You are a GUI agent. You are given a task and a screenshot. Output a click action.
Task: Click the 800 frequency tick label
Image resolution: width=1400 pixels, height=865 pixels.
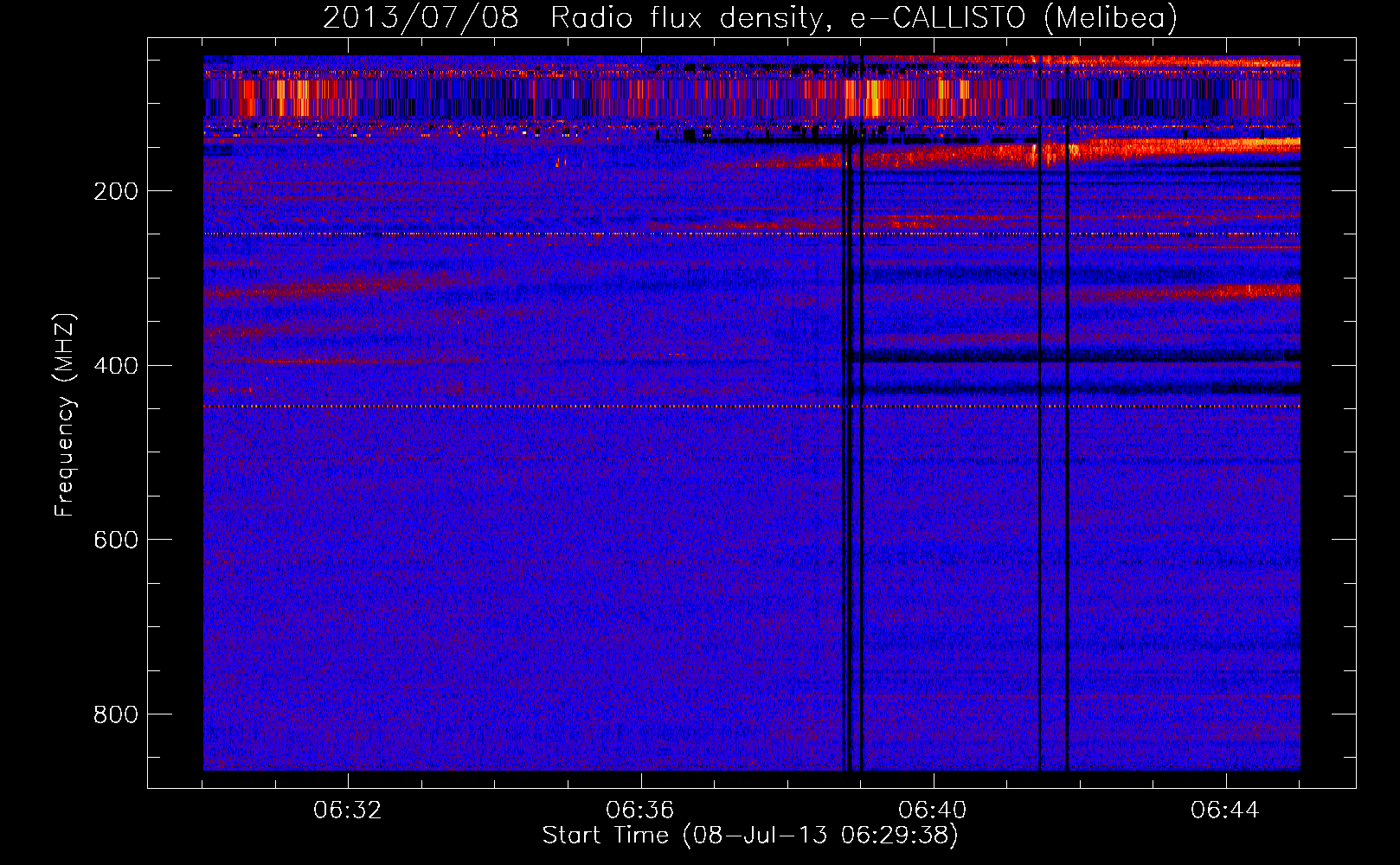(x=115, y=714)
